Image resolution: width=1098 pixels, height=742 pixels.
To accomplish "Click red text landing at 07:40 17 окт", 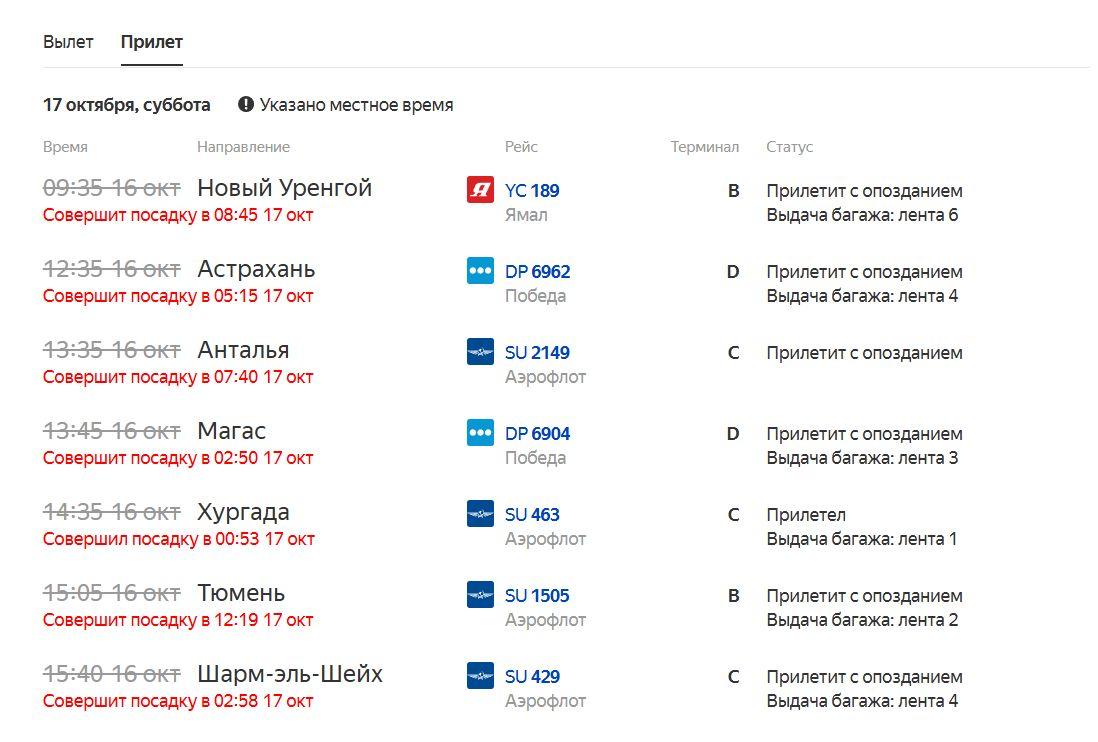I will (178, 377).
